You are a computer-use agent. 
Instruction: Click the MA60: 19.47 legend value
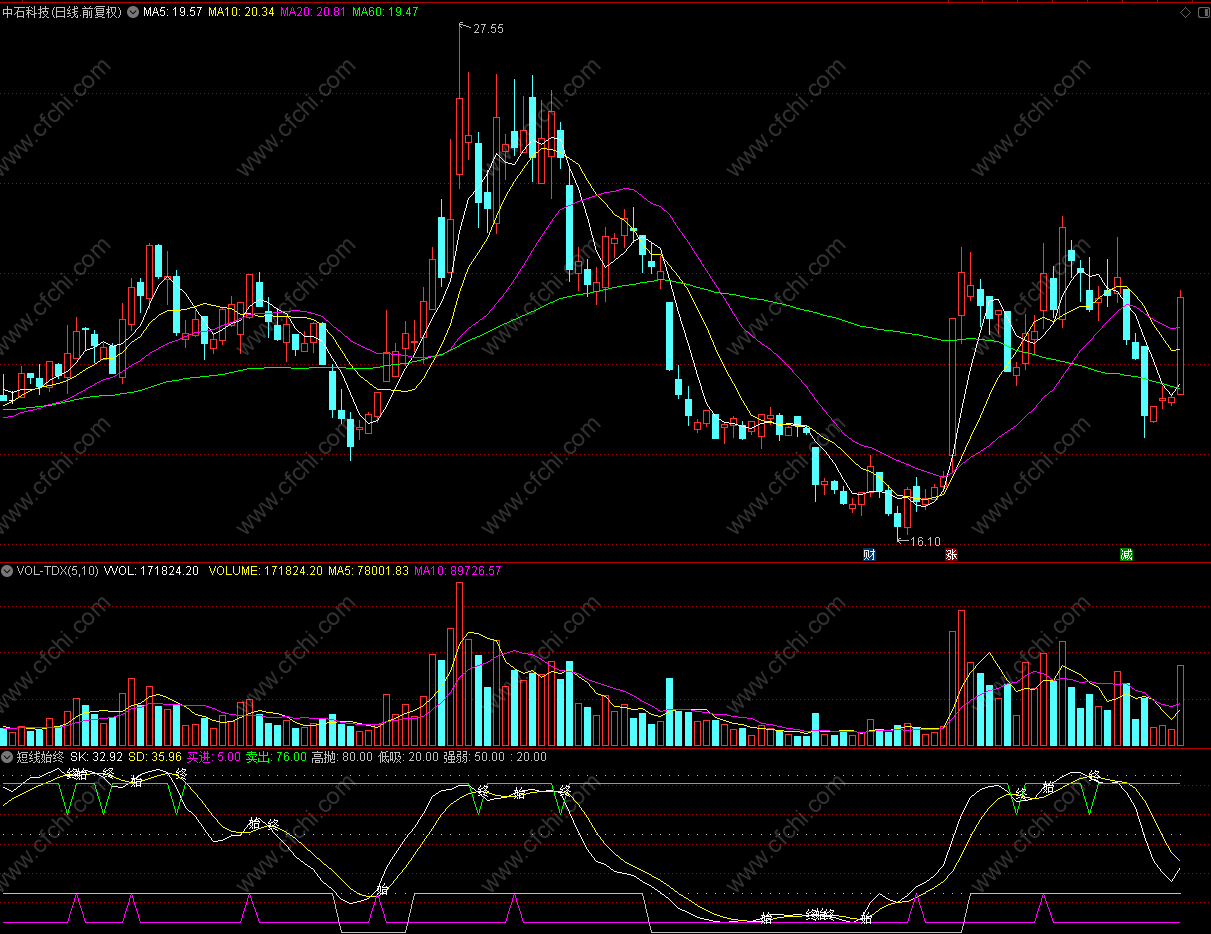pyautogui.click(x=384, y=12)
